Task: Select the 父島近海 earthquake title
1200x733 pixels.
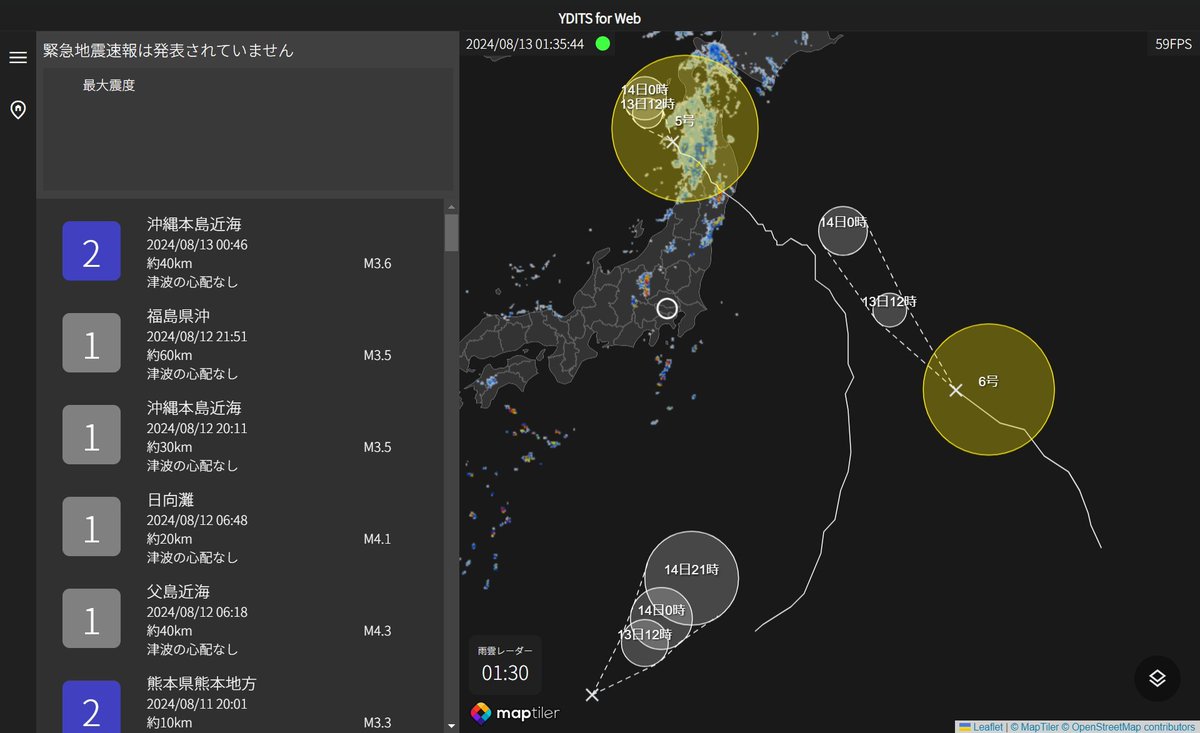Action: pos(178,592)
